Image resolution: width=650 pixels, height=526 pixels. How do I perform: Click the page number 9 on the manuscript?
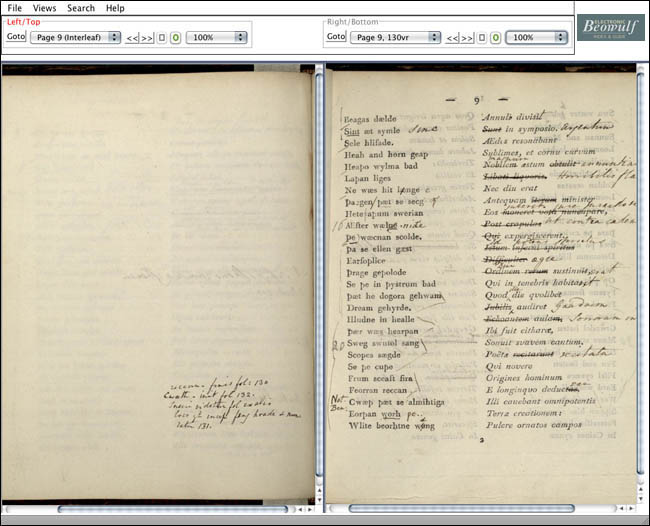476,100
